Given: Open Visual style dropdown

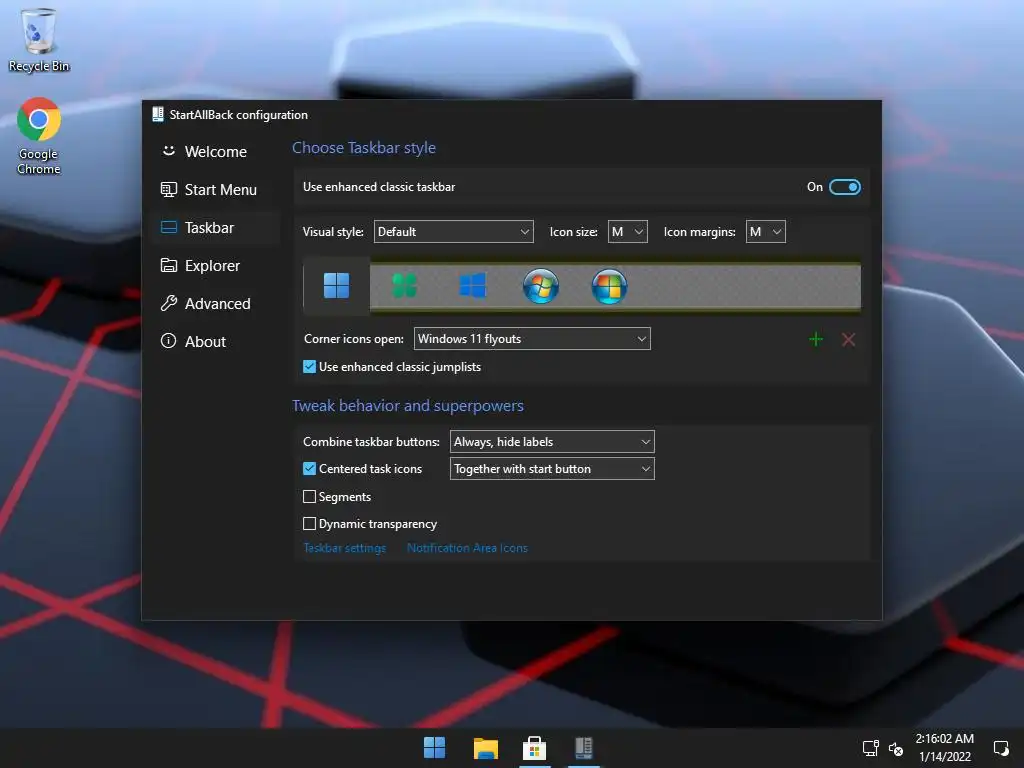Looking at the screenshot, I should tap(453, 232).
